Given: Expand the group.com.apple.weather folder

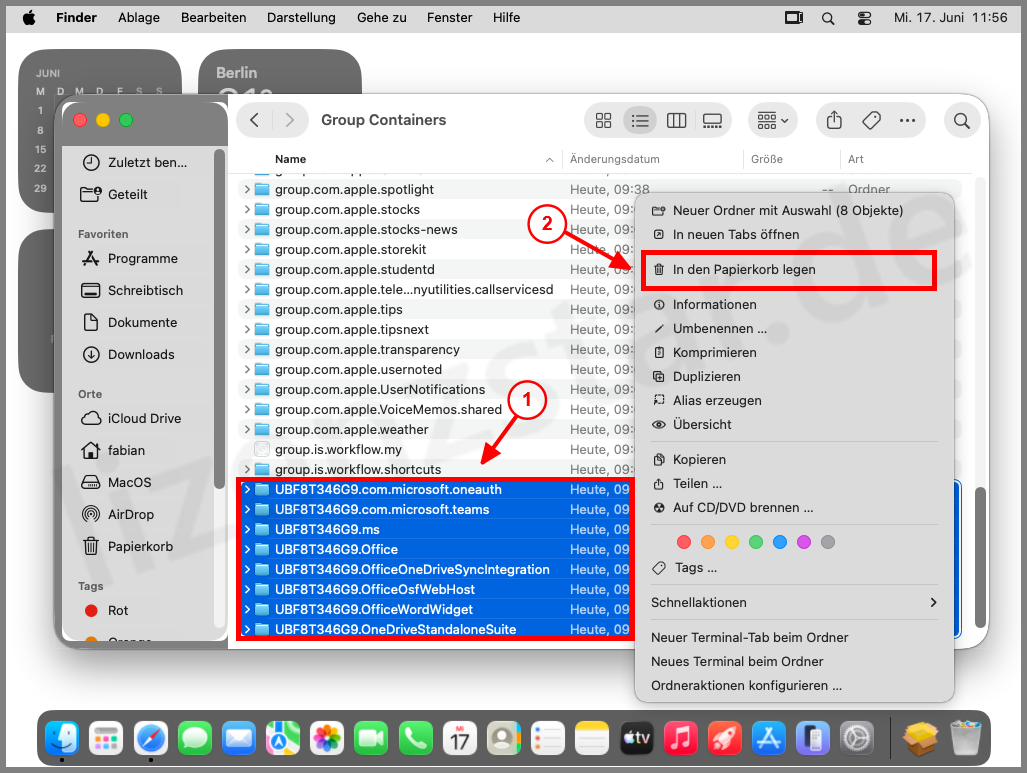Looking at the screenshot, I should (x=246, y=430).
